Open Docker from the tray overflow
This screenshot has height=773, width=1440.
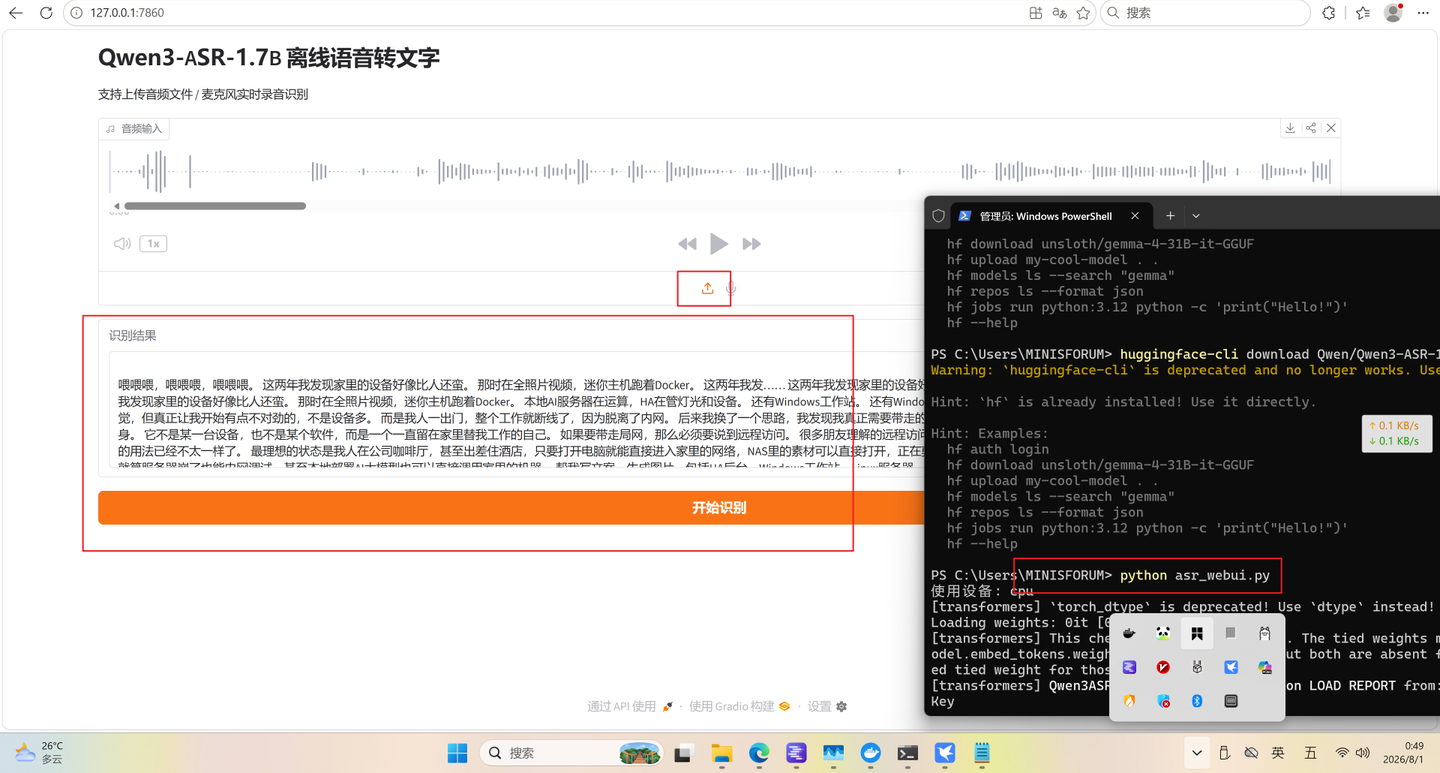click(x=1129, y=633)
